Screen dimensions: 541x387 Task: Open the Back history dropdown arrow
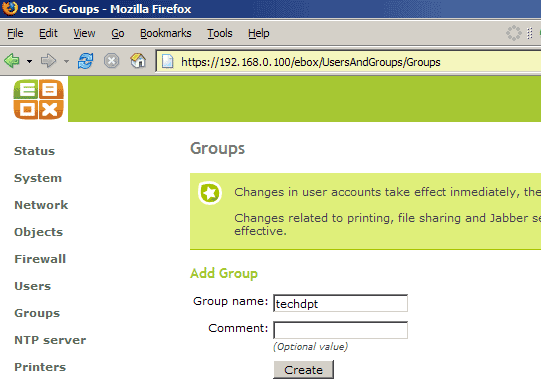click(x=30, y=62)
